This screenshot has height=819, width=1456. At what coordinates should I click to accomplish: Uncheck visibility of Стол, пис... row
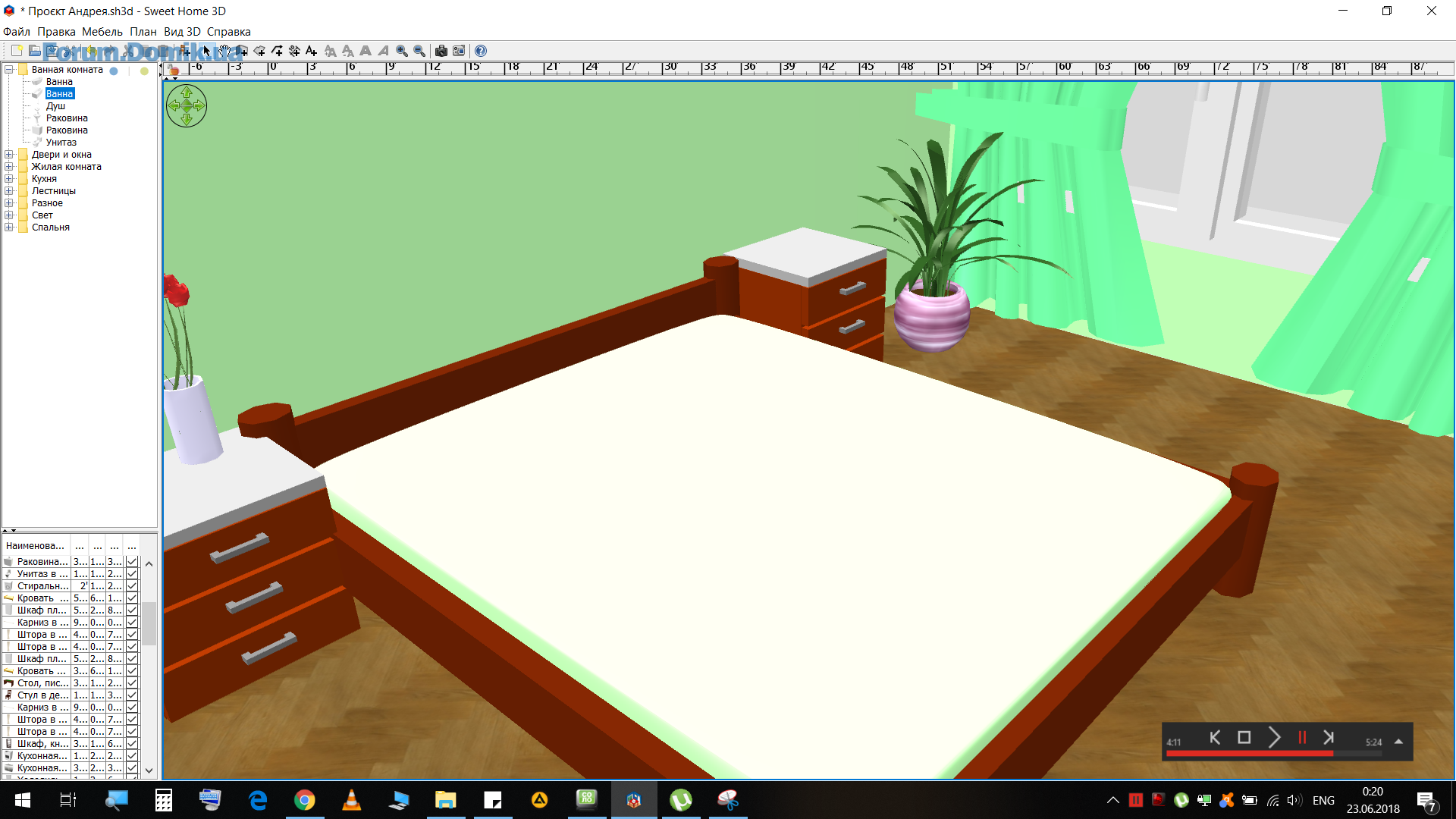click(132, 683)
